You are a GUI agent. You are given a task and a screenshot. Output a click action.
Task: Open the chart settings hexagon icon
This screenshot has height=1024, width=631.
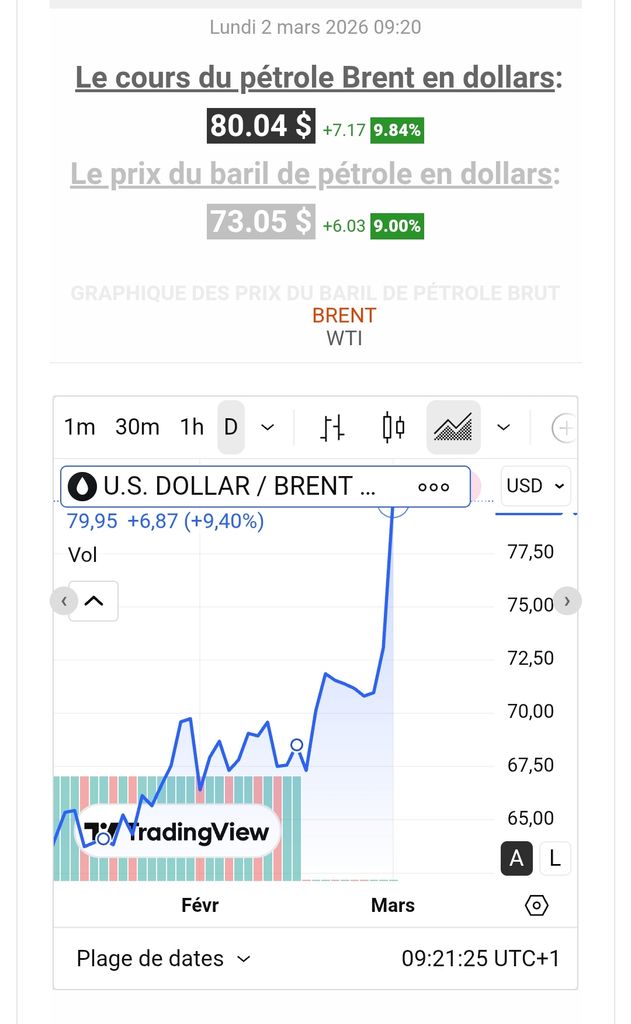coord(536,905)
